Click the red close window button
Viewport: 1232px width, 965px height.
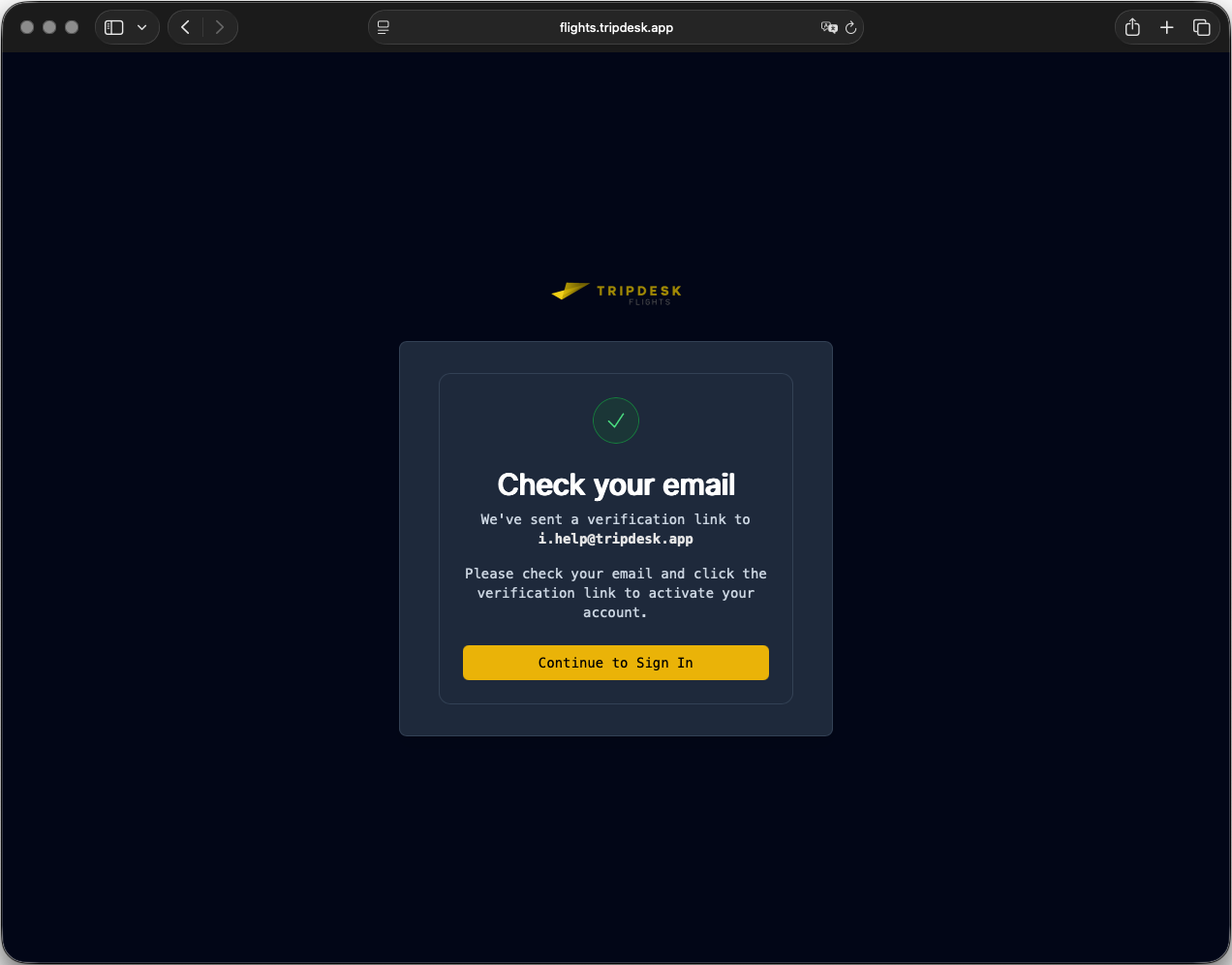27,27
